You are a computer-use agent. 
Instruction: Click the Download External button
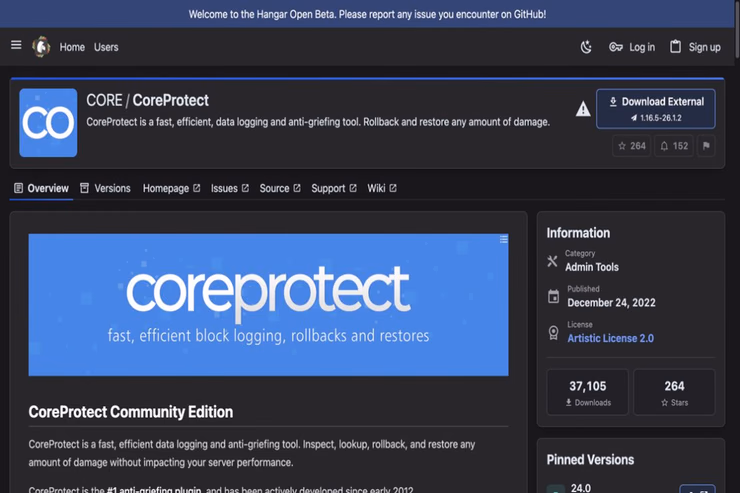656,109
